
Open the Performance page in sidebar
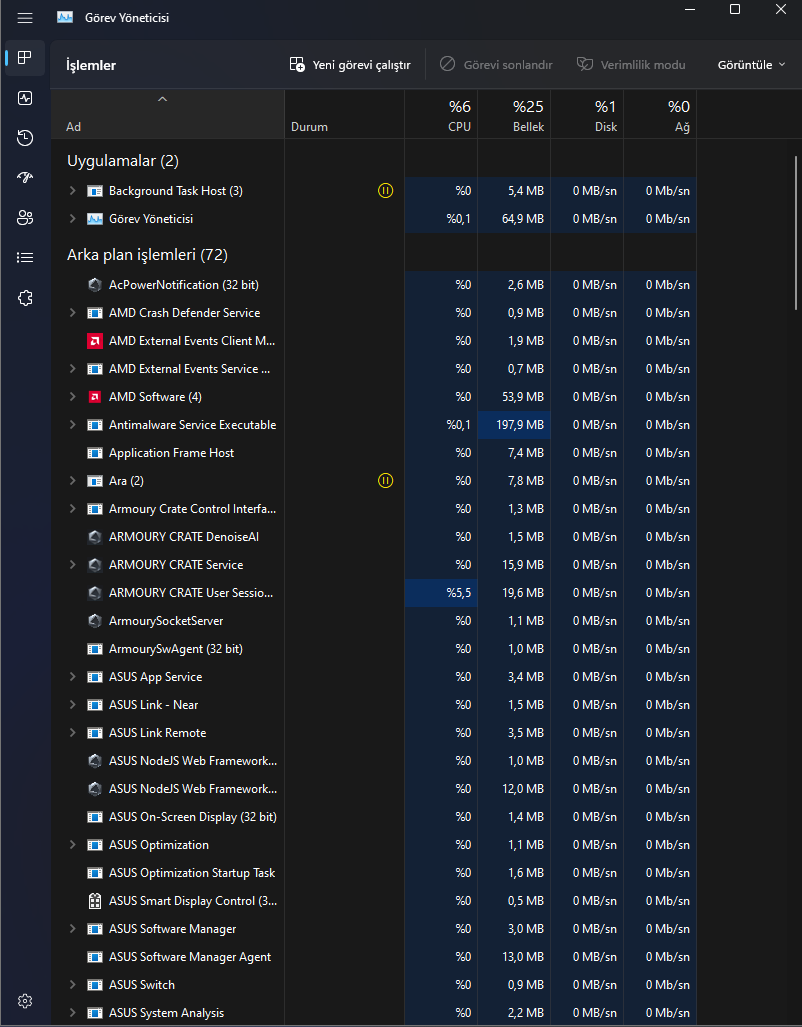pos(25,98)
